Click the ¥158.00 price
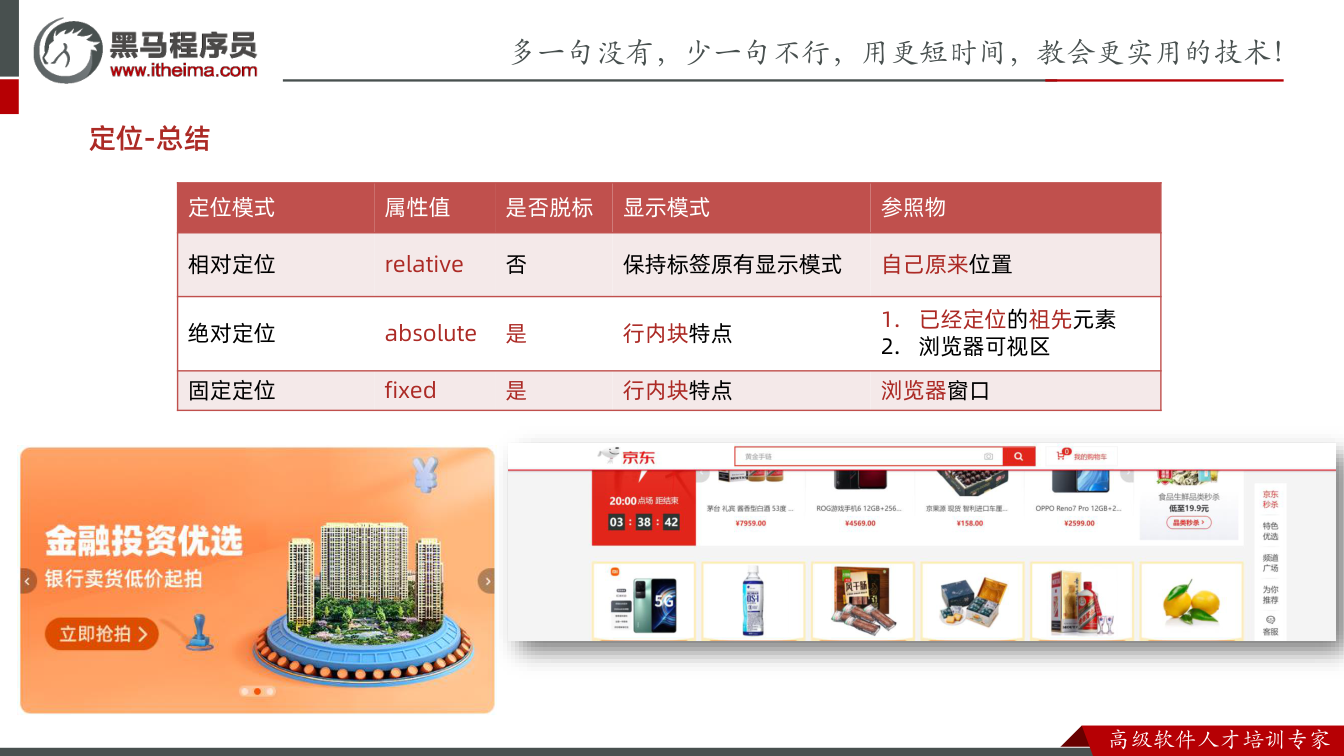This screenshot has width=1344, height=756. point(969,523)
